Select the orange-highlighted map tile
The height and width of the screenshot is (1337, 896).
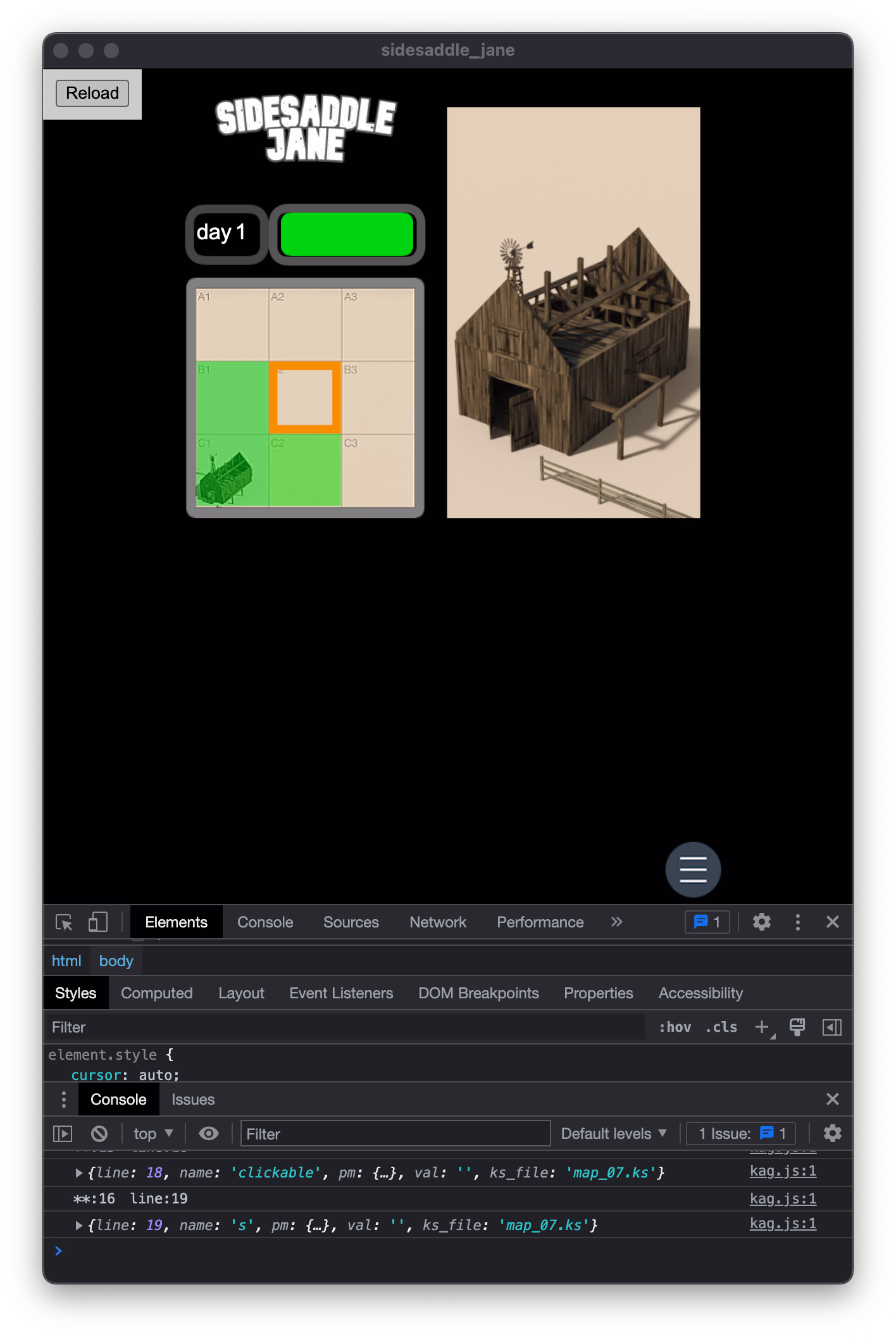305,398
